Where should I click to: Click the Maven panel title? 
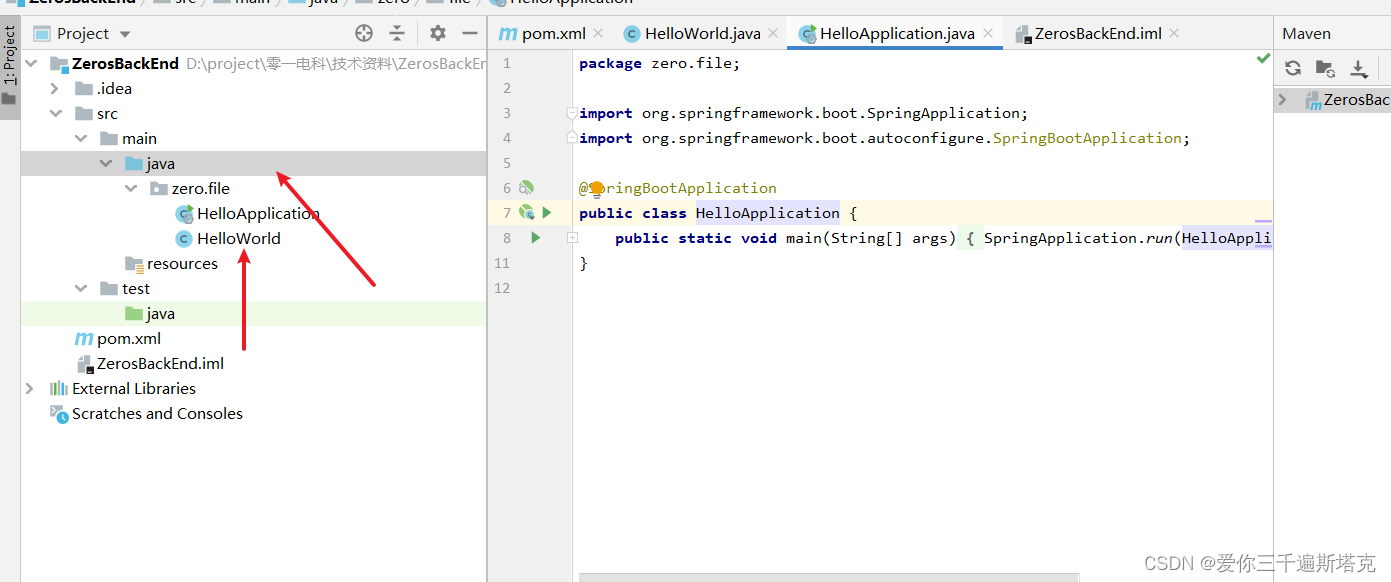1306,33
